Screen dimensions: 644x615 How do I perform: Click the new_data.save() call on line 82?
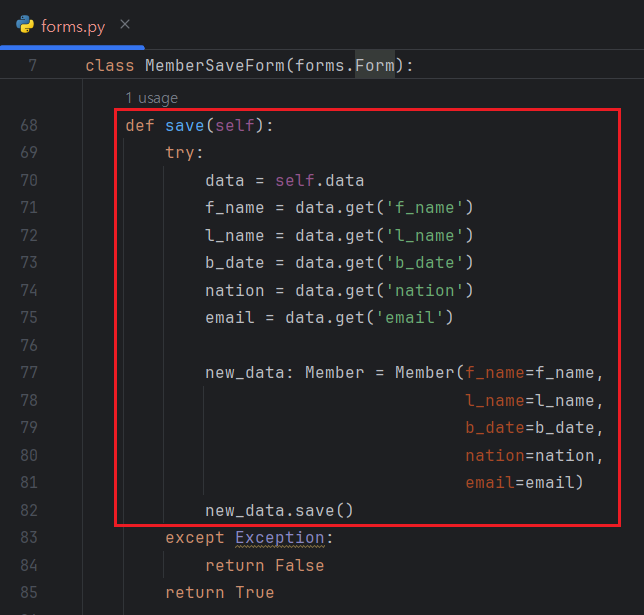pos(279,510)
